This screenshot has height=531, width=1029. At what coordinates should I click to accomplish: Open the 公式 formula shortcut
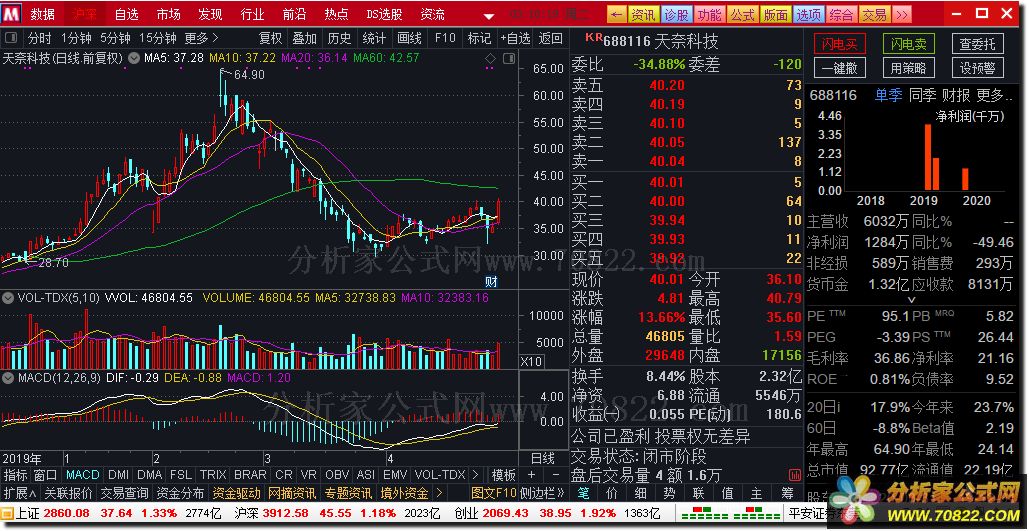(742, 14)
